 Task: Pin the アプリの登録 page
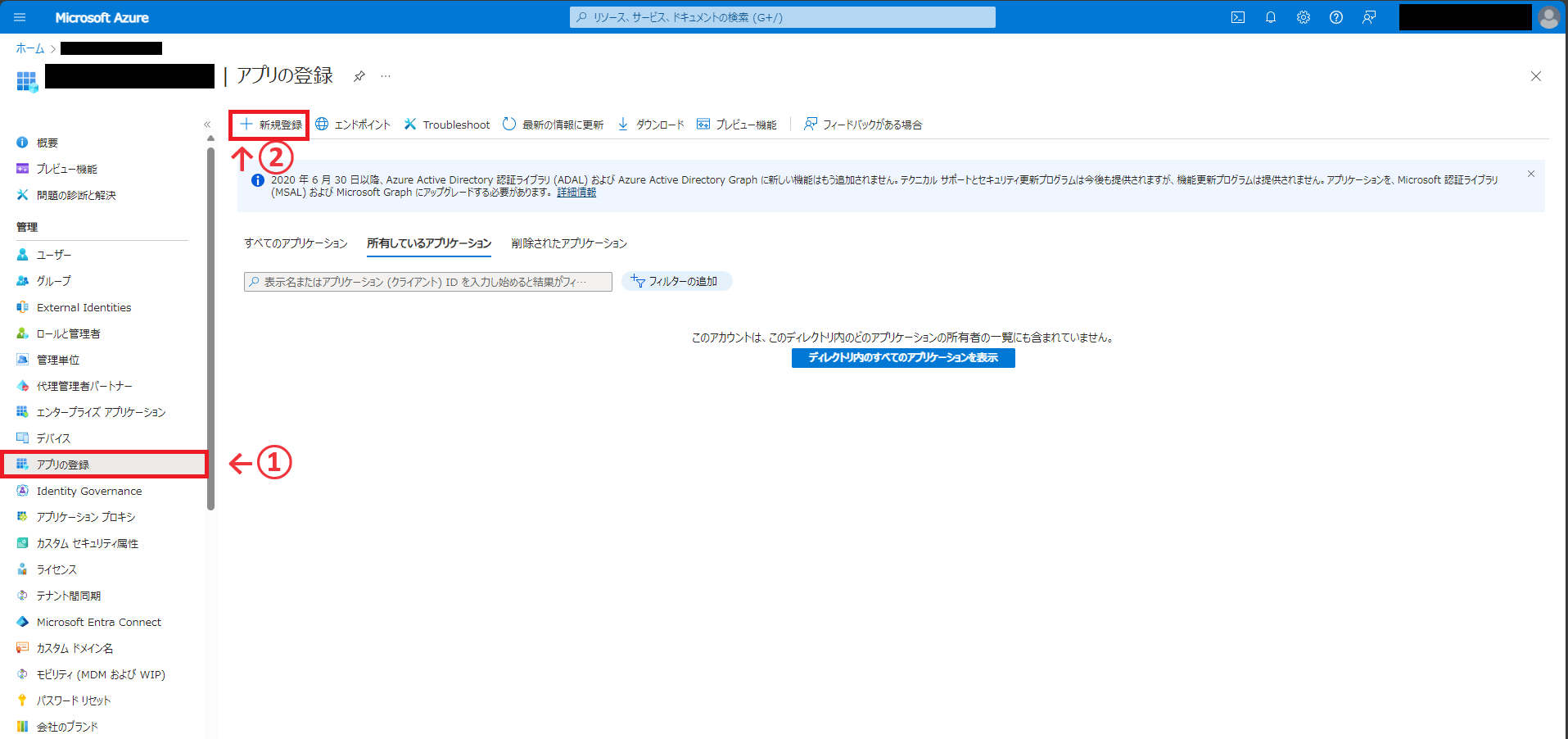click(x=359, y=75)
